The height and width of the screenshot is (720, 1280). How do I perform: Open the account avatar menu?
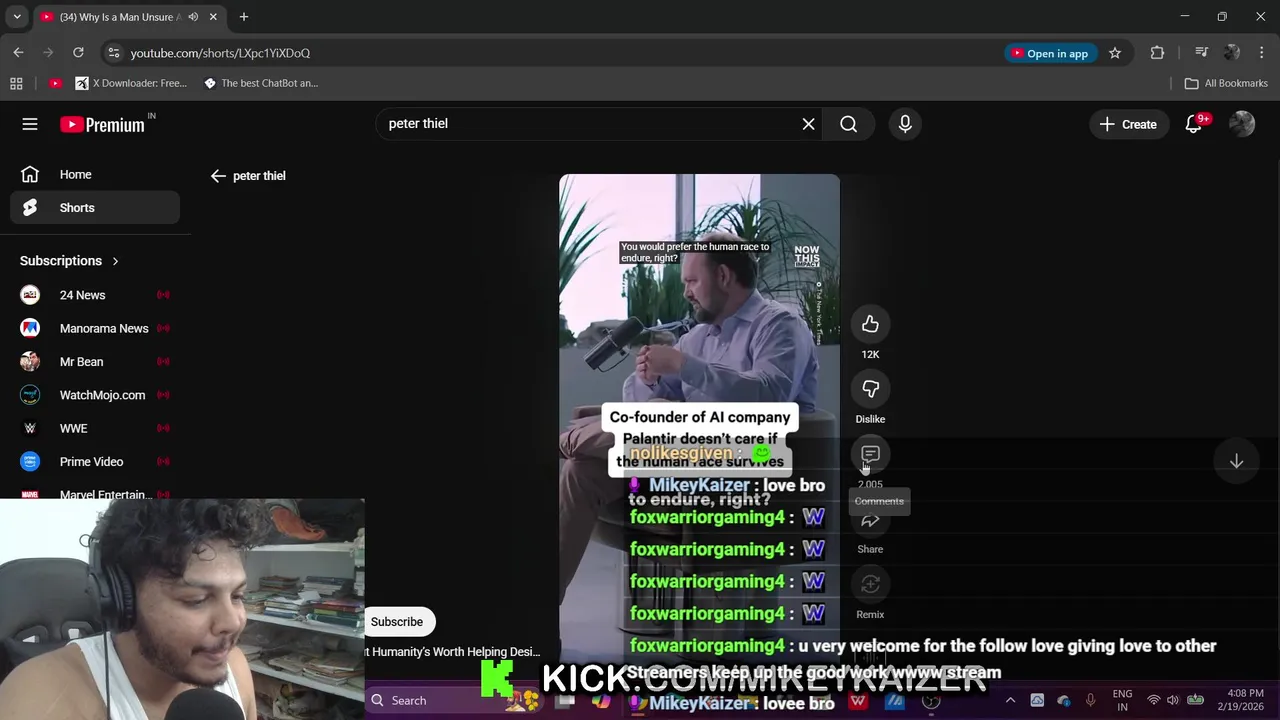coord(1242,124)
